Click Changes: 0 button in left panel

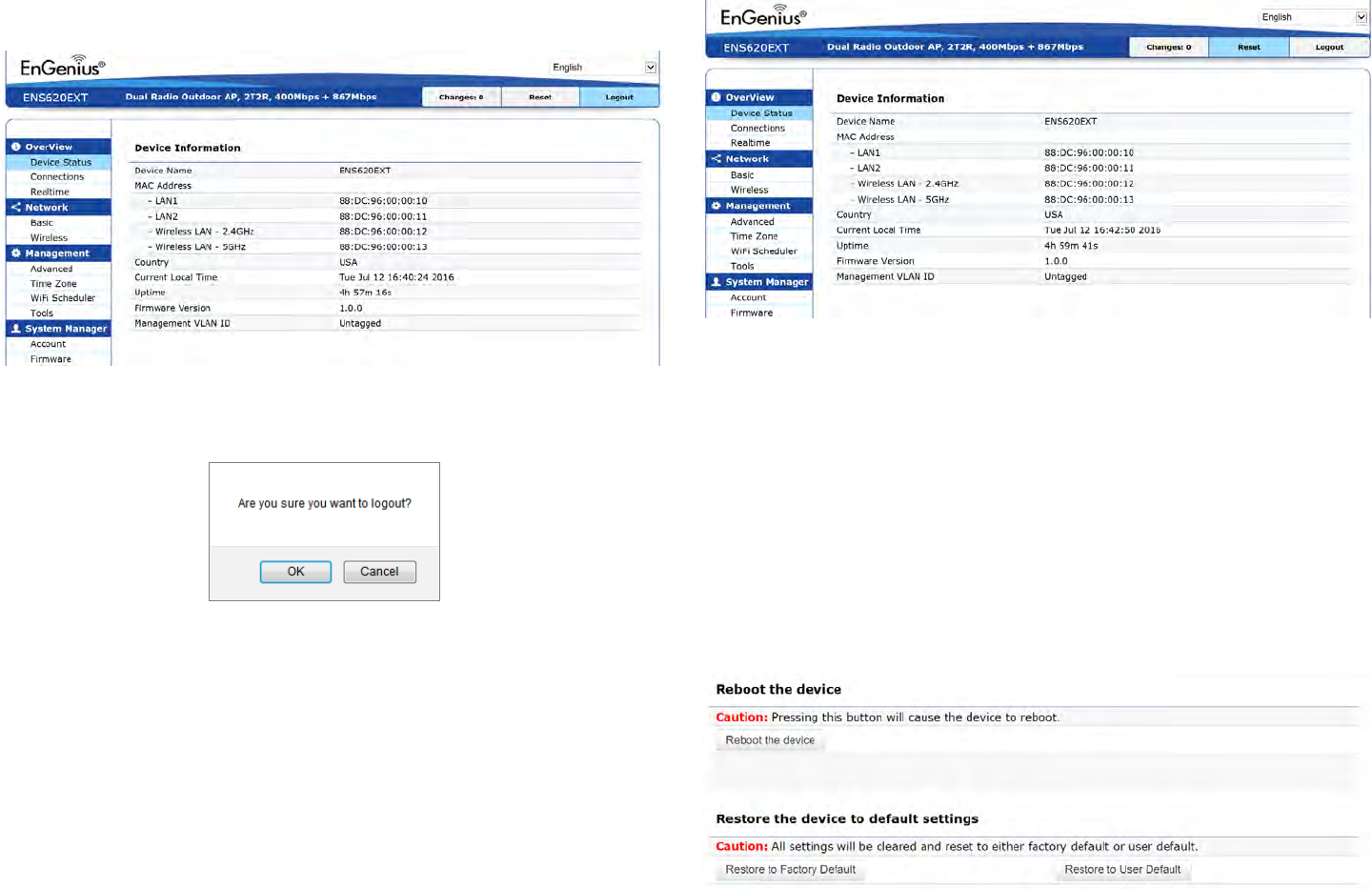(x=461, y=97)
